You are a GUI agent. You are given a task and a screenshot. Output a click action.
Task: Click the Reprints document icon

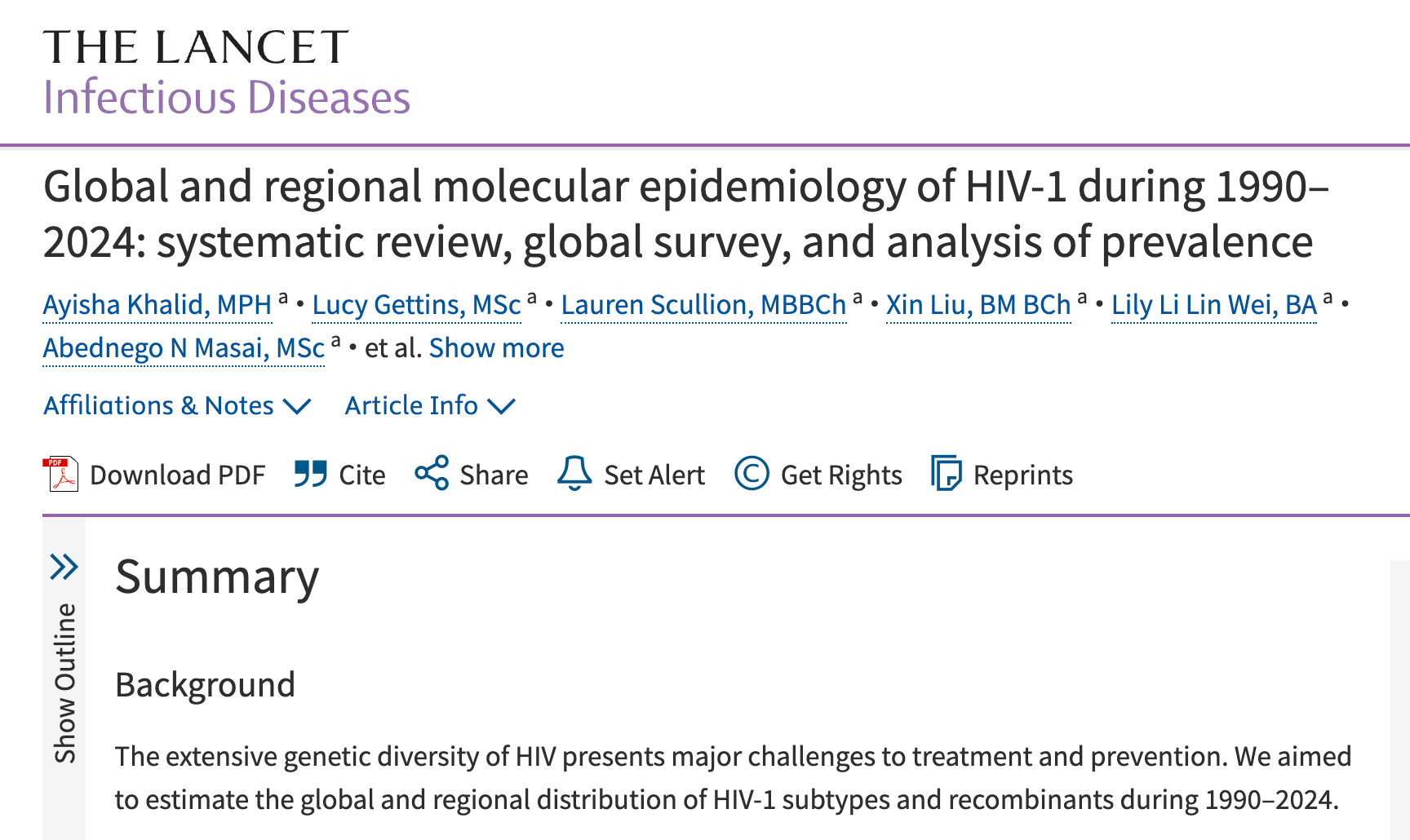(x=947, y=473)
